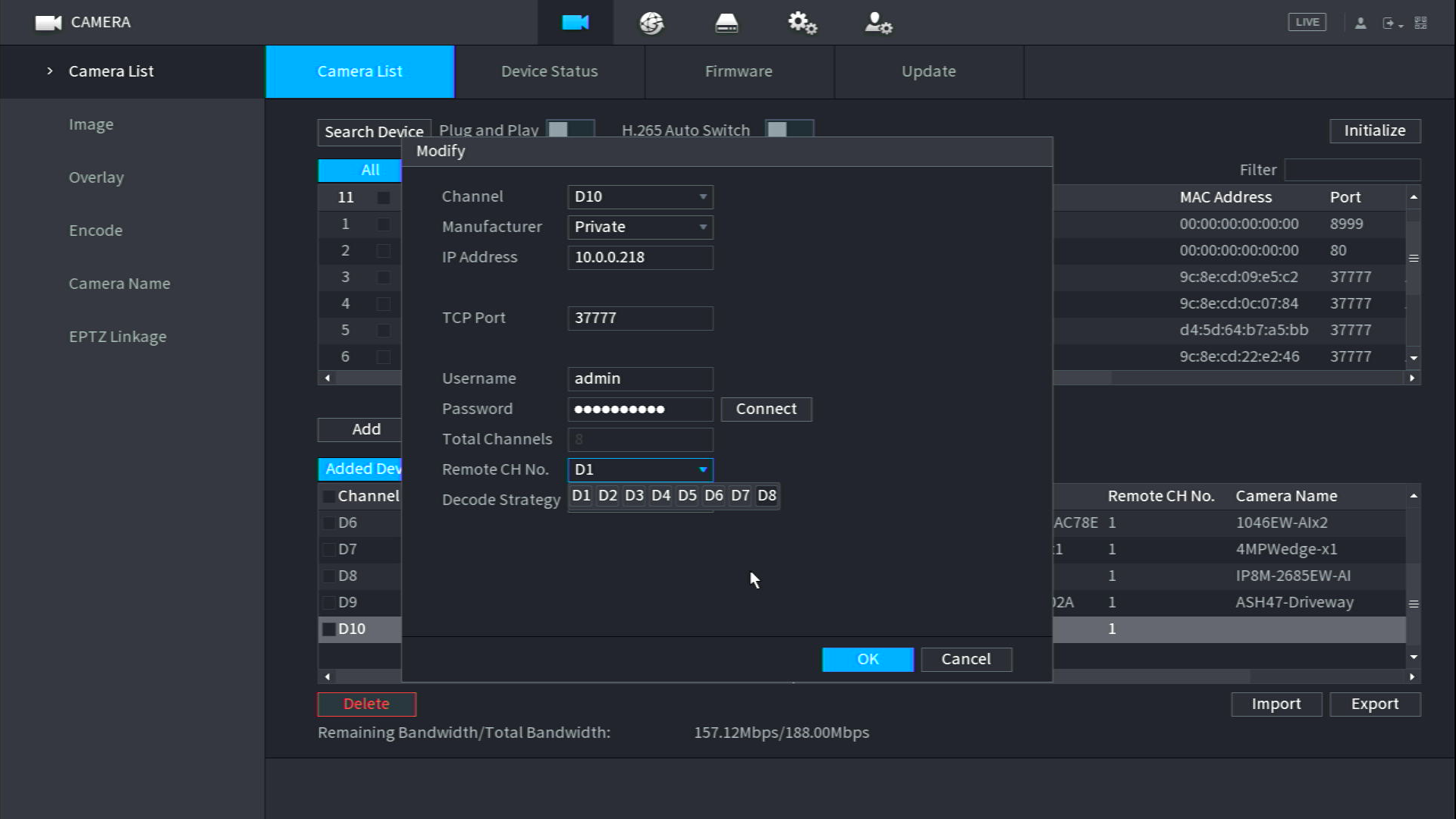Confirm the Modify dialog with OK
Screen dimensions: 1456x819
(x=868, y=660)
